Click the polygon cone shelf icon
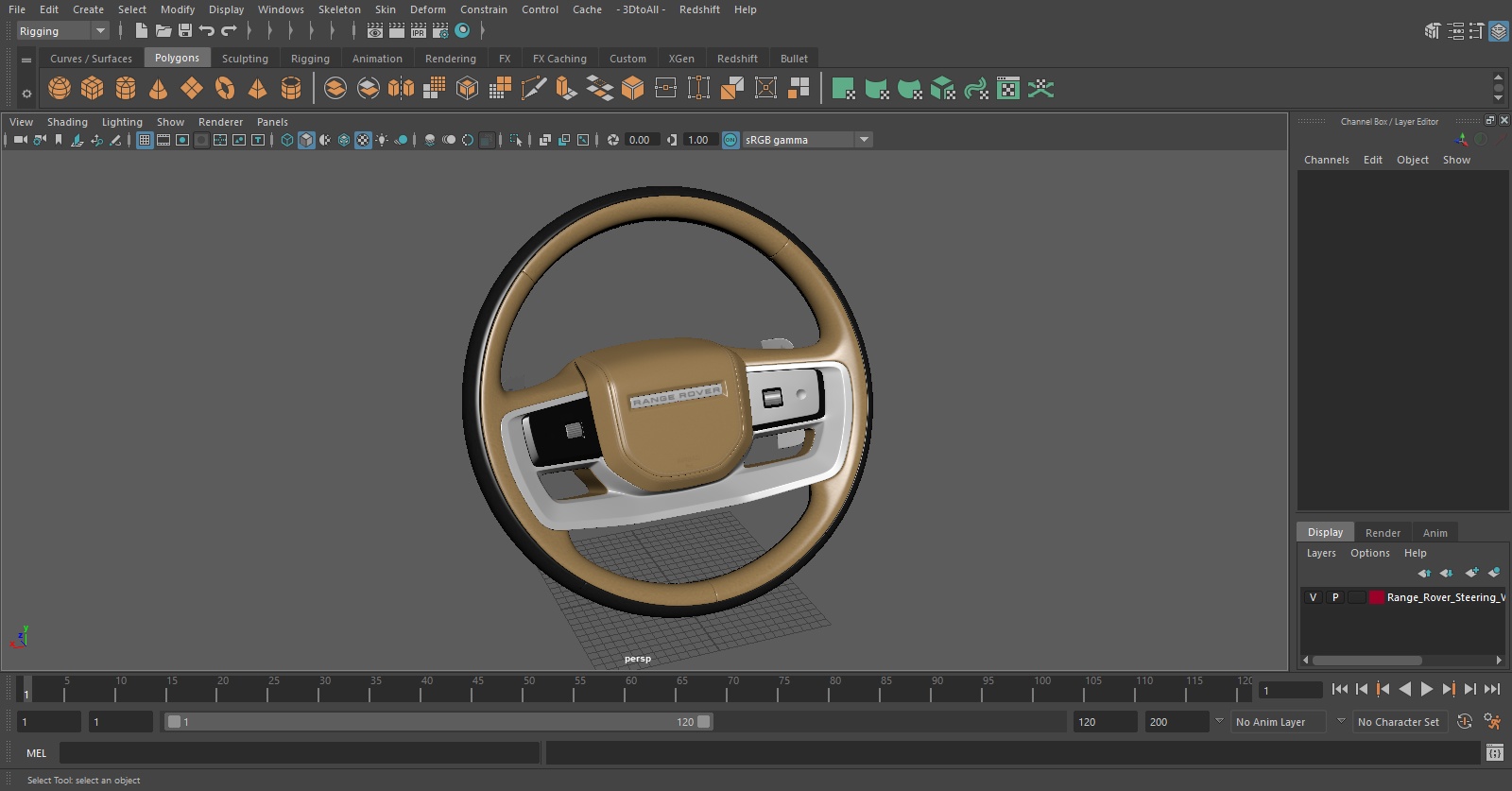 (x=159, y=89)
